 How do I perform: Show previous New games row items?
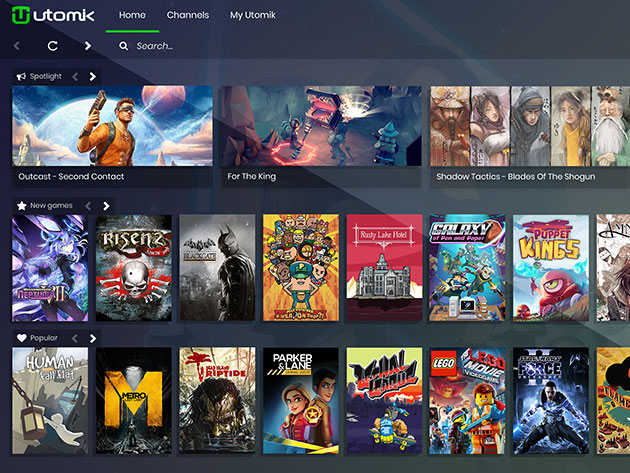[x=88, y=206]
